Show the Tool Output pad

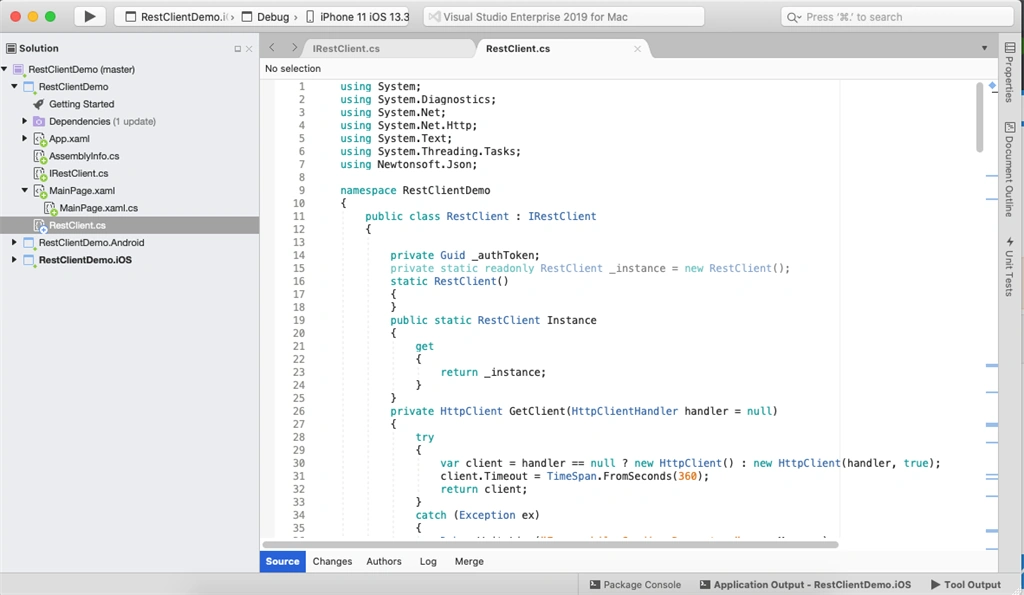966,585
